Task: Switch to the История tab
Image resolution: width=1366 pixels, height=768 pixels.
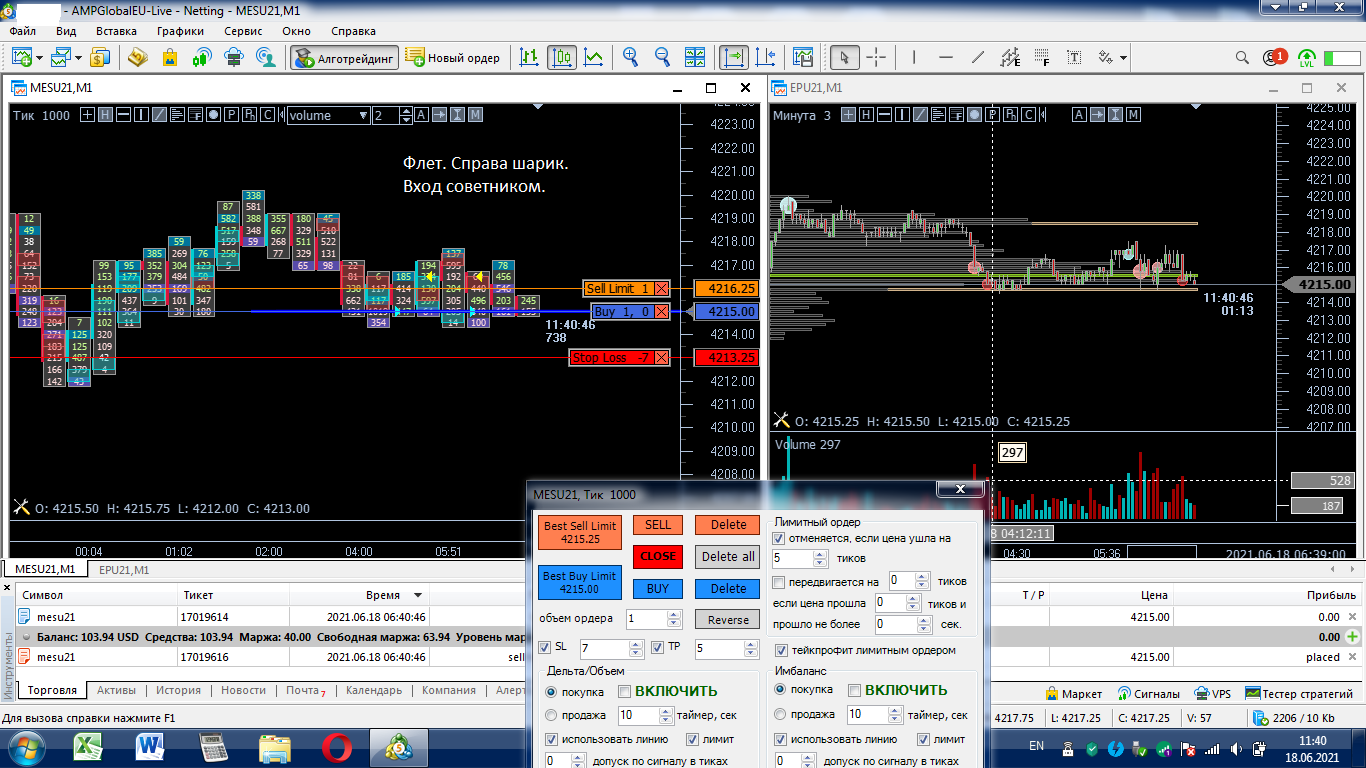Action: (x=178, y=690)
